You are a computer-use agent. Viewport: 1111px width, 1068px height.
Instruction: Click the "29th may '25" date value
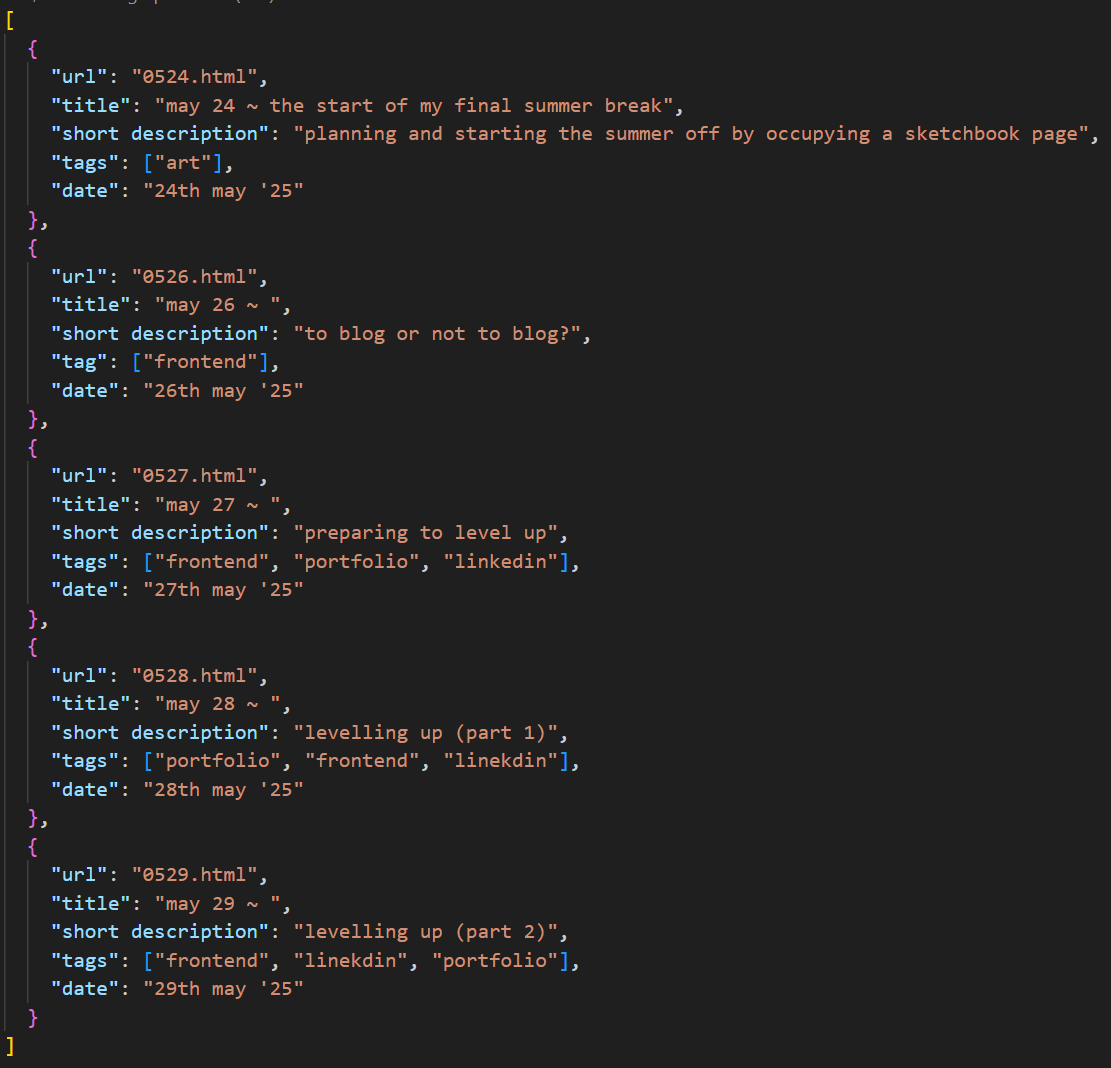(x=222, y=988)
